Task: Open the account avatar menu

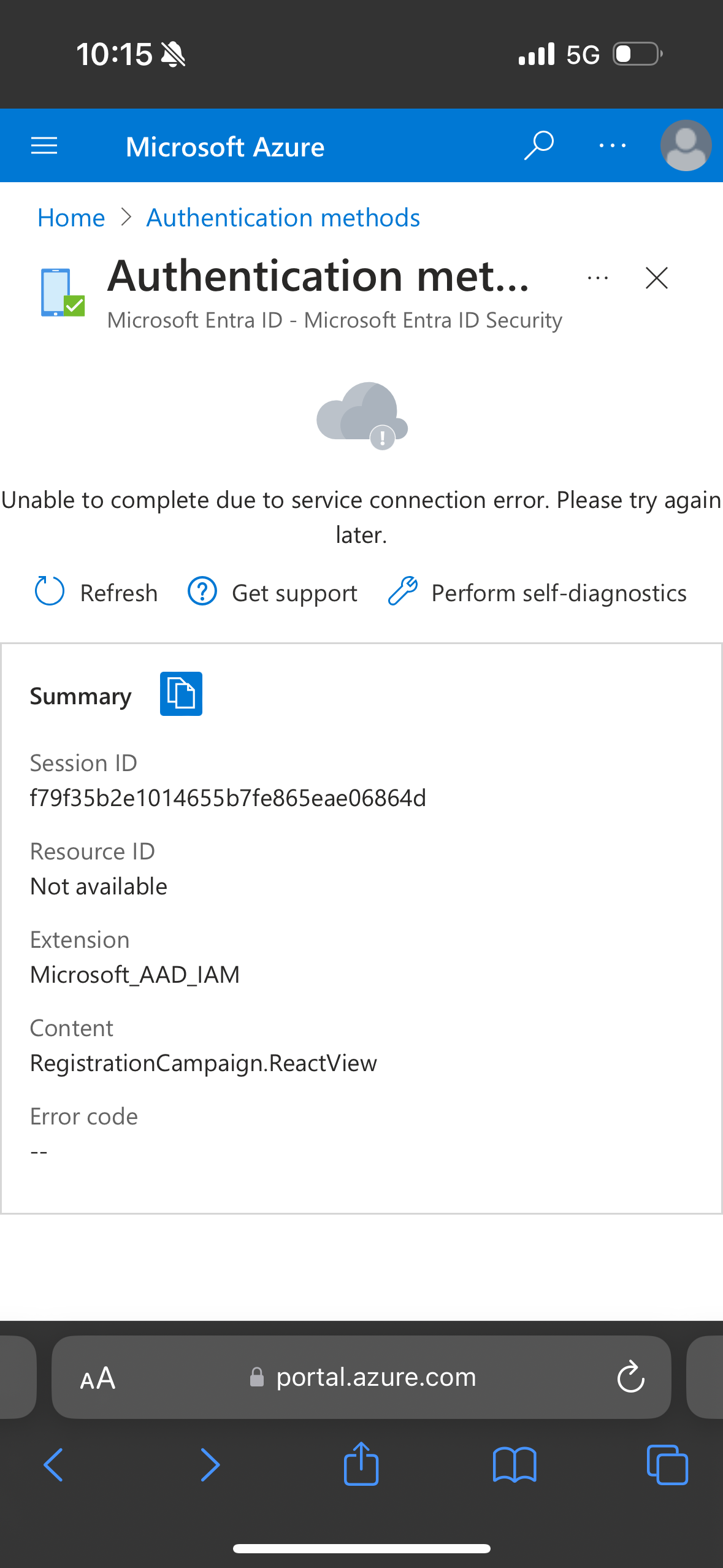Action: [x=686, y=145]
